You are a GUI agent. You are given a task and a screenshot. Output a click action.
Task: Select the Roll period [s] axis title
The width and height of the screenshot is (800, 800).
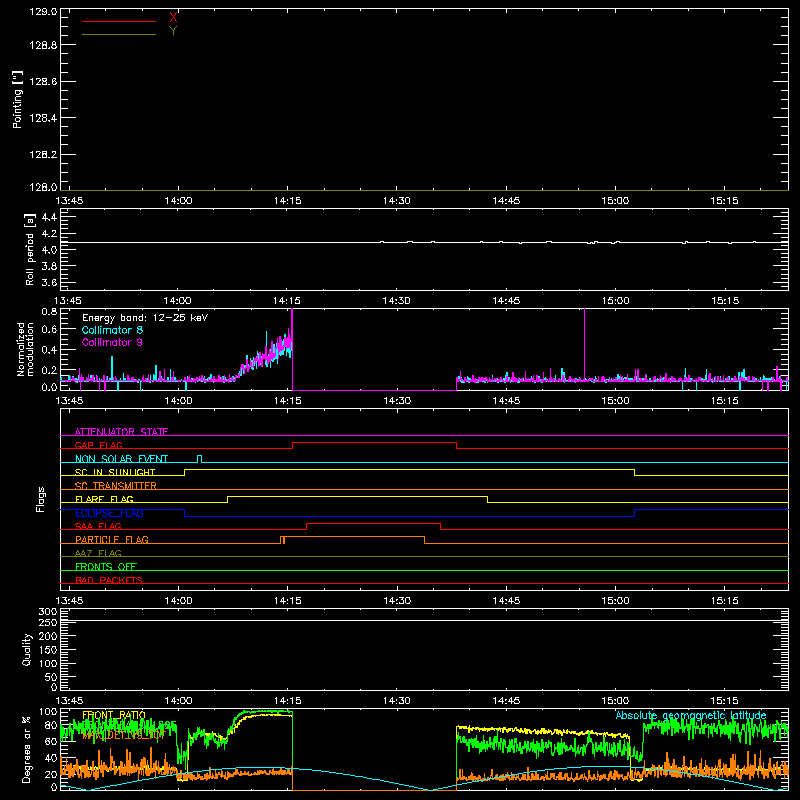coord(30,249)
